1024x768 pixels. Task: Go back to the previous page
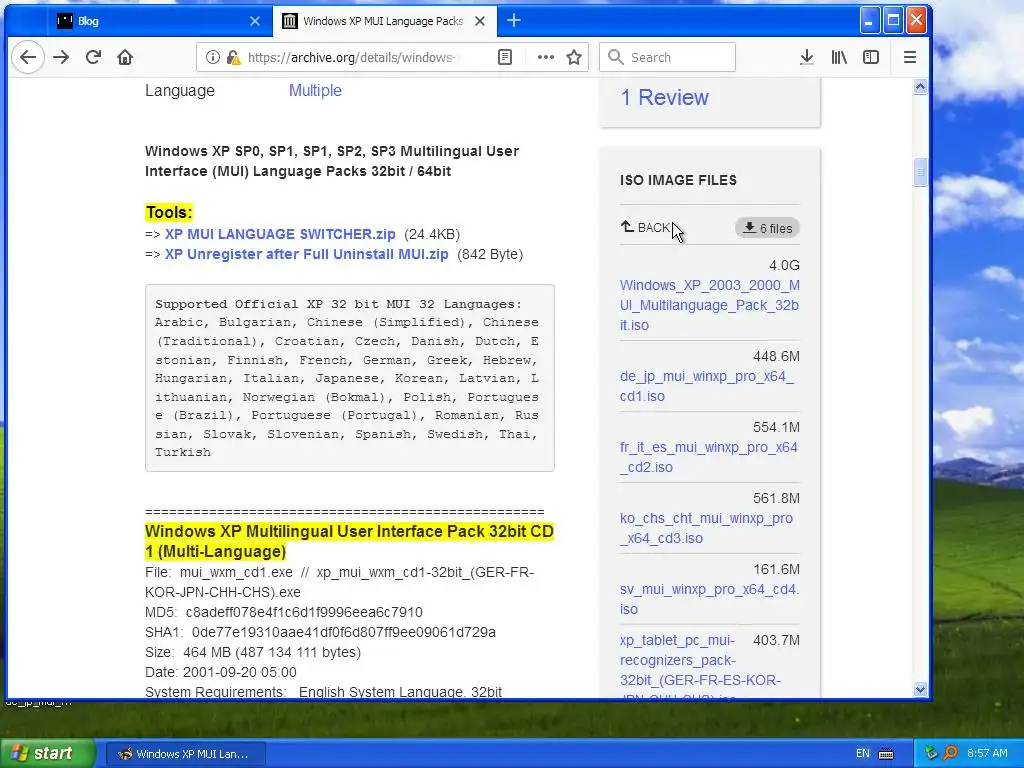tap(27, 57)
